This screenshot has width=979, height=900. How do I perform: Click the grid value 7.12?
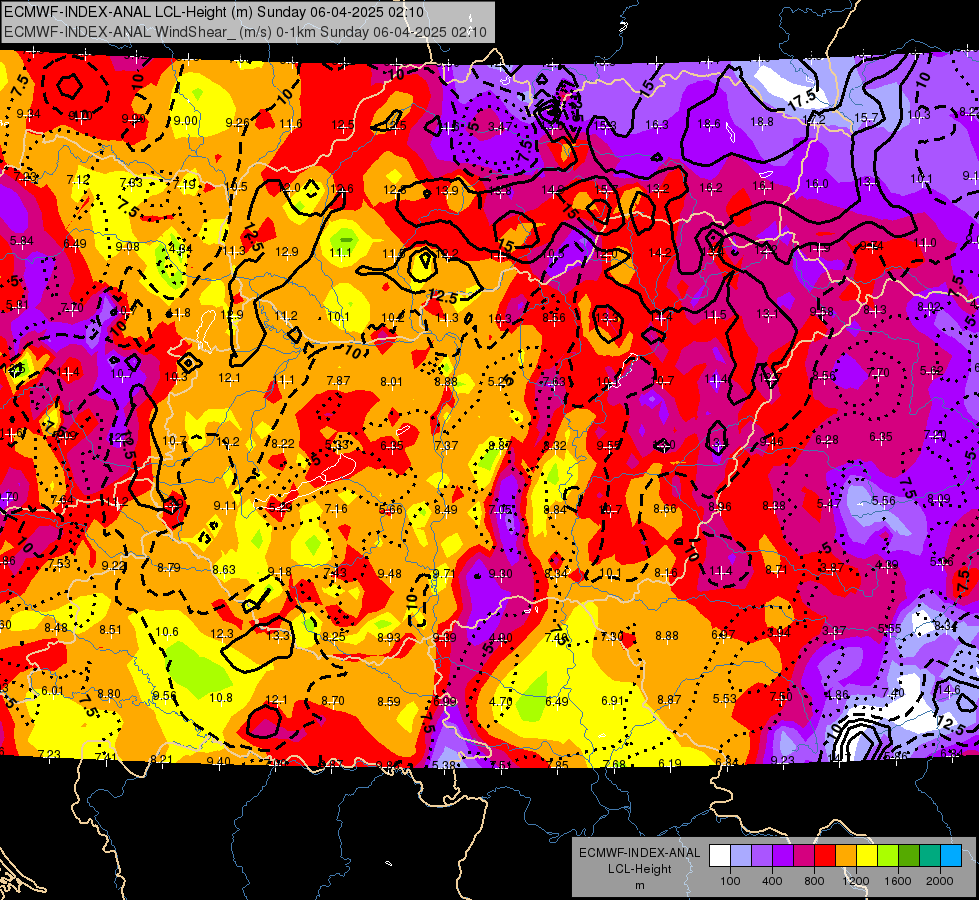point(78,179)
